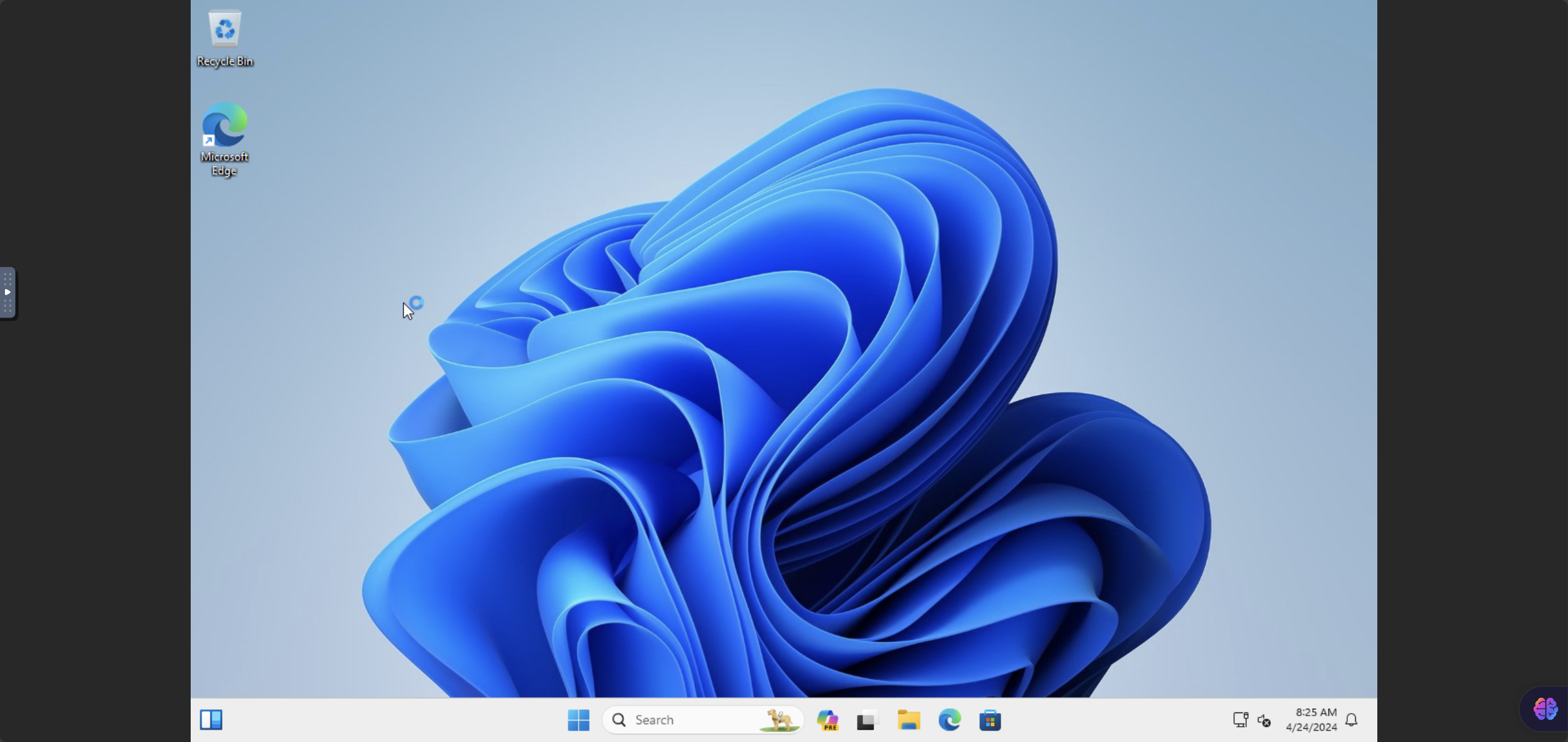Click the magnifier icon in the search bar
Screen dimensions: 1568x742
coord(620,719)
